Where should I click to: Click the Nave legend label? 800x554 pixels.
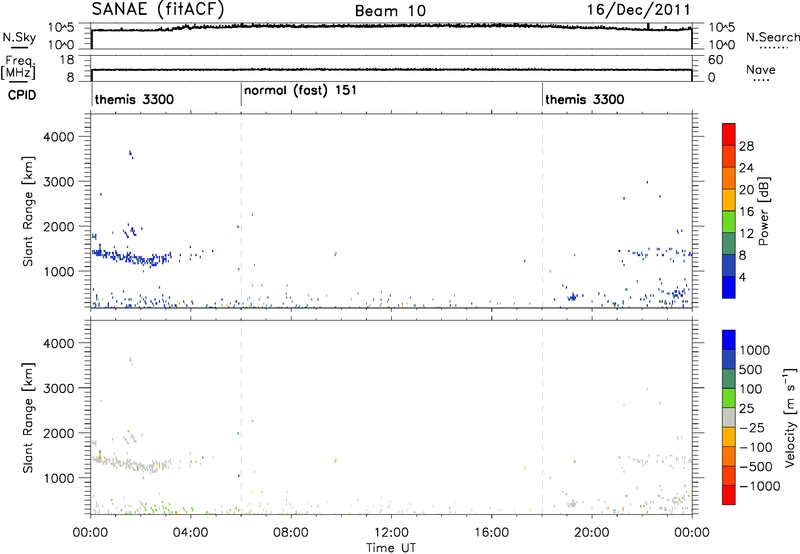[761, 69]
